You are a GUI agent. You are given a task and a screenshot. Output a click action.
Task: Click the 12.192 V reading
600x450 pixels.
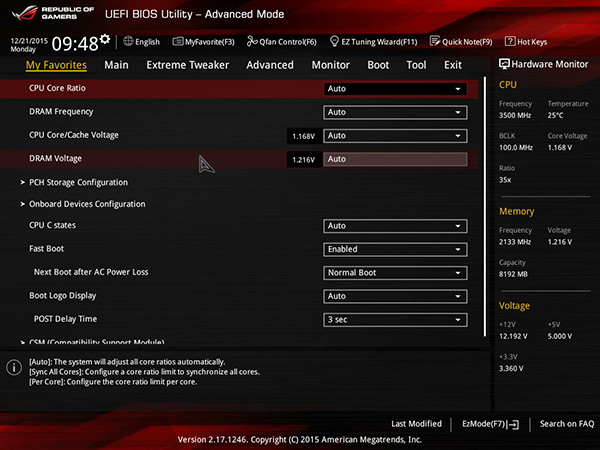point(513,336)
